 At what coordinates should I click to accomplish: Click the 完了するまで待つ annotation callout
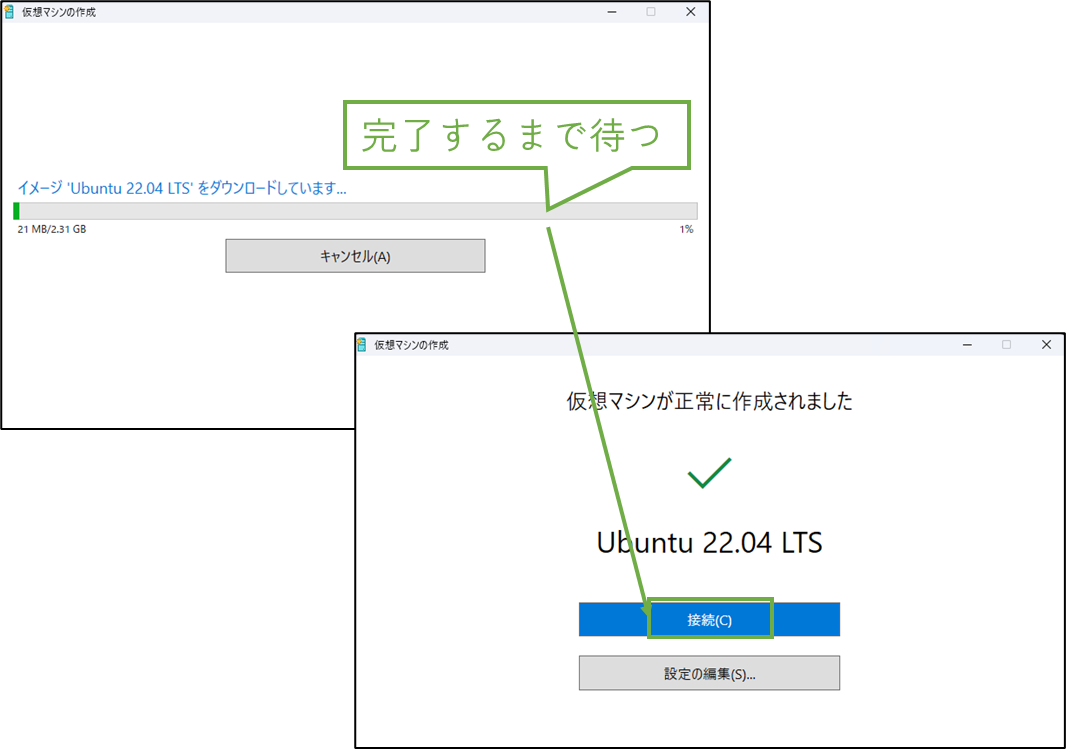516,135
